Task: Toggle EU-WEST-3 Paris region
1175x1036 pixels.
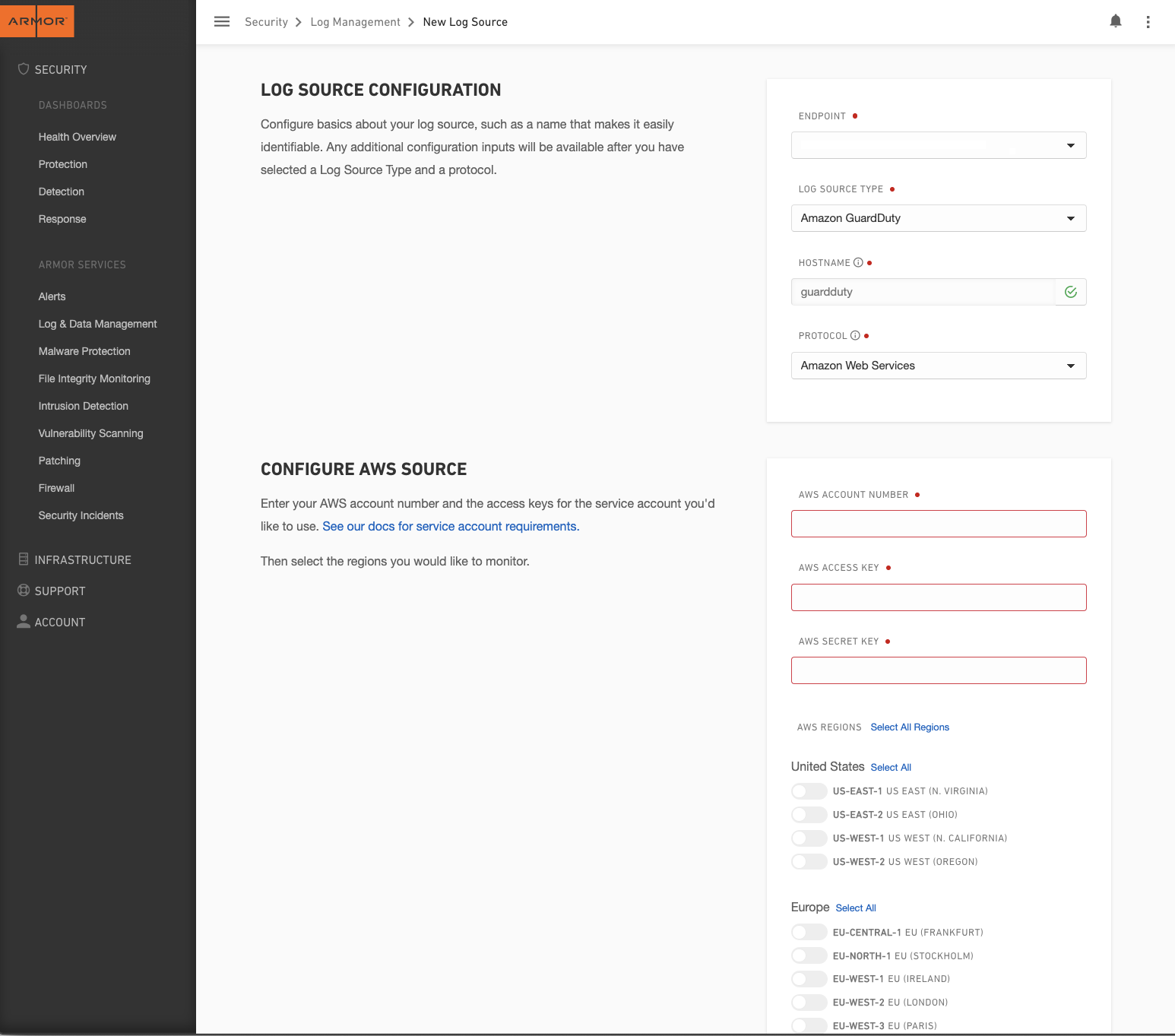Action: point(809,1026)
